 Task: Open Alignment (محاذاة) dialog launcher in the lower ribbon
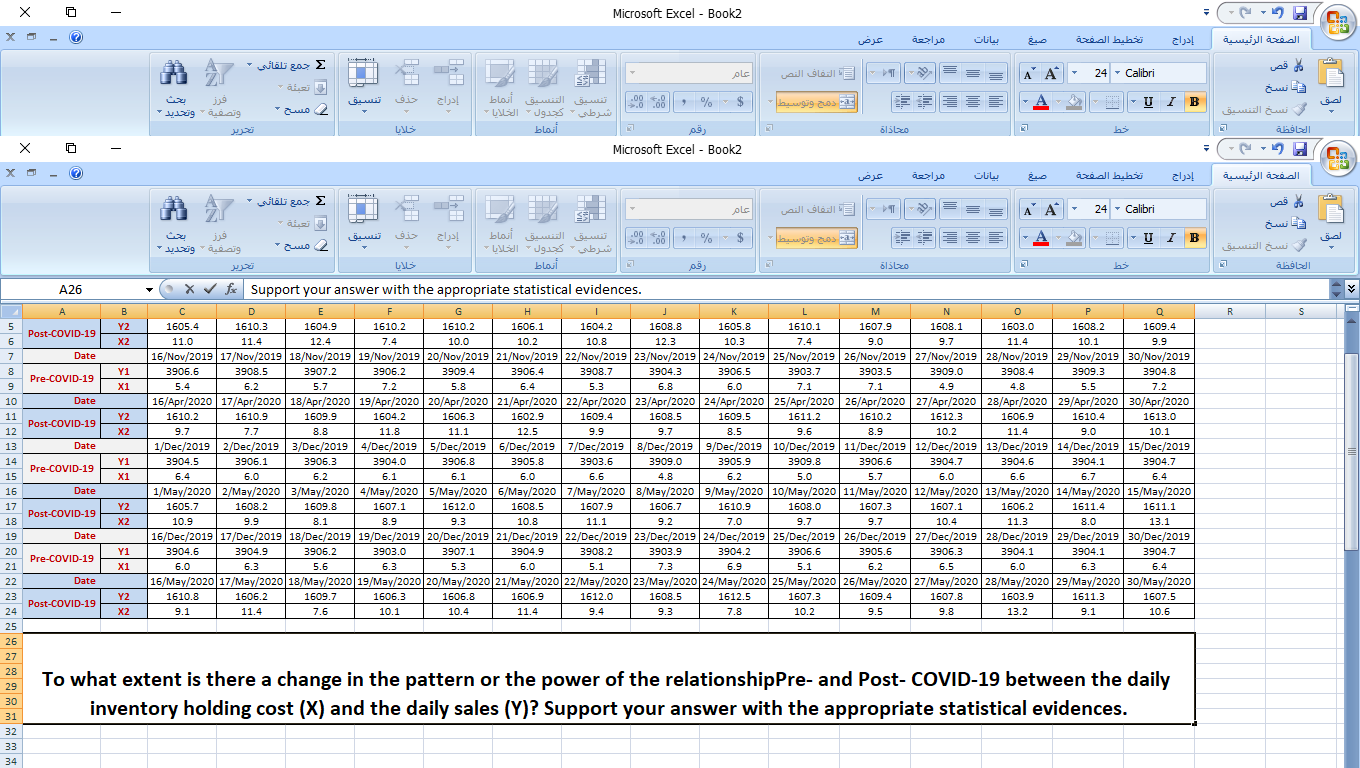coord(768,265)
